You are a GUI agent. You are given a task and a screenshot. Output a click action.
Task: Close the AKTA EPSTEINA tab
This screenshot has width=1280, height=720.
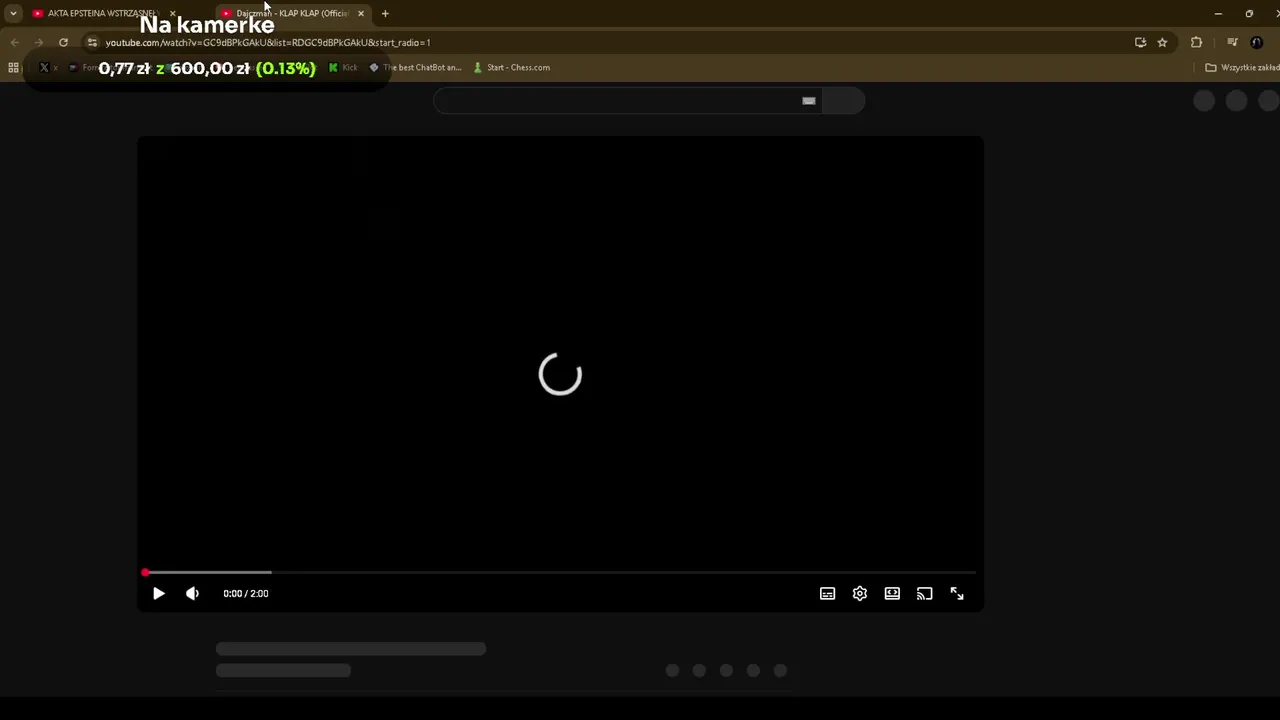[172, 13]
